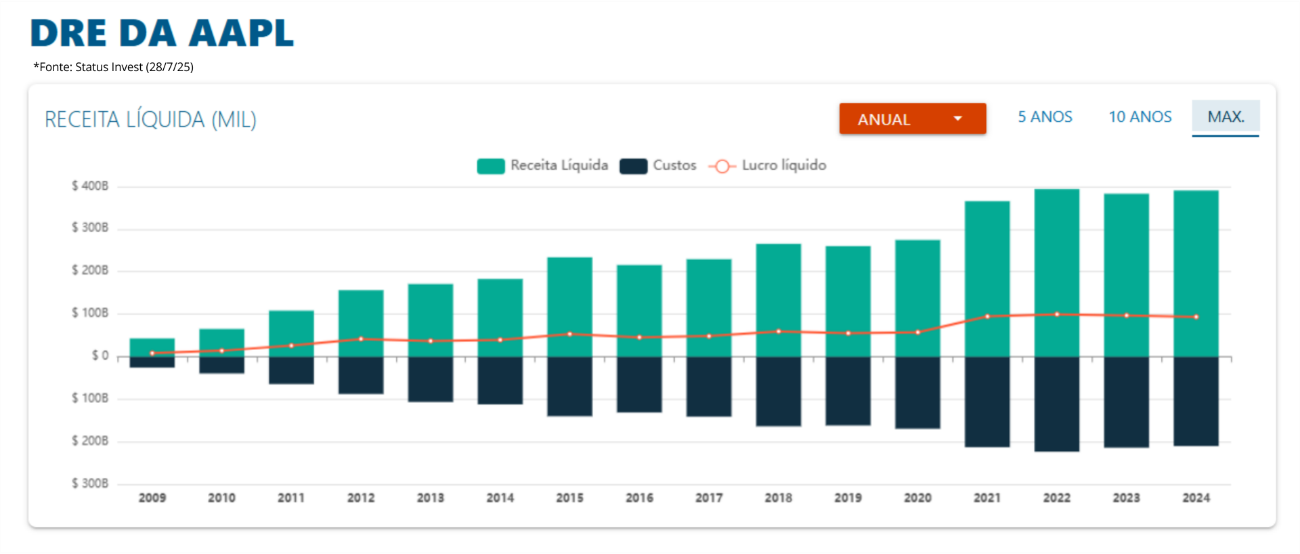Click the green revenue bar for 2019
Viewport: 1300px width, 554px height.
848,301
